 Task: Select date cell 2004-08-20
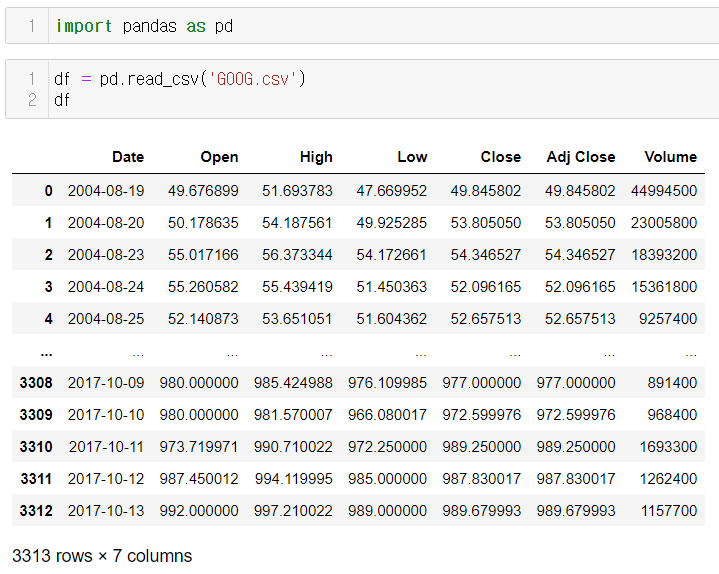106,223
